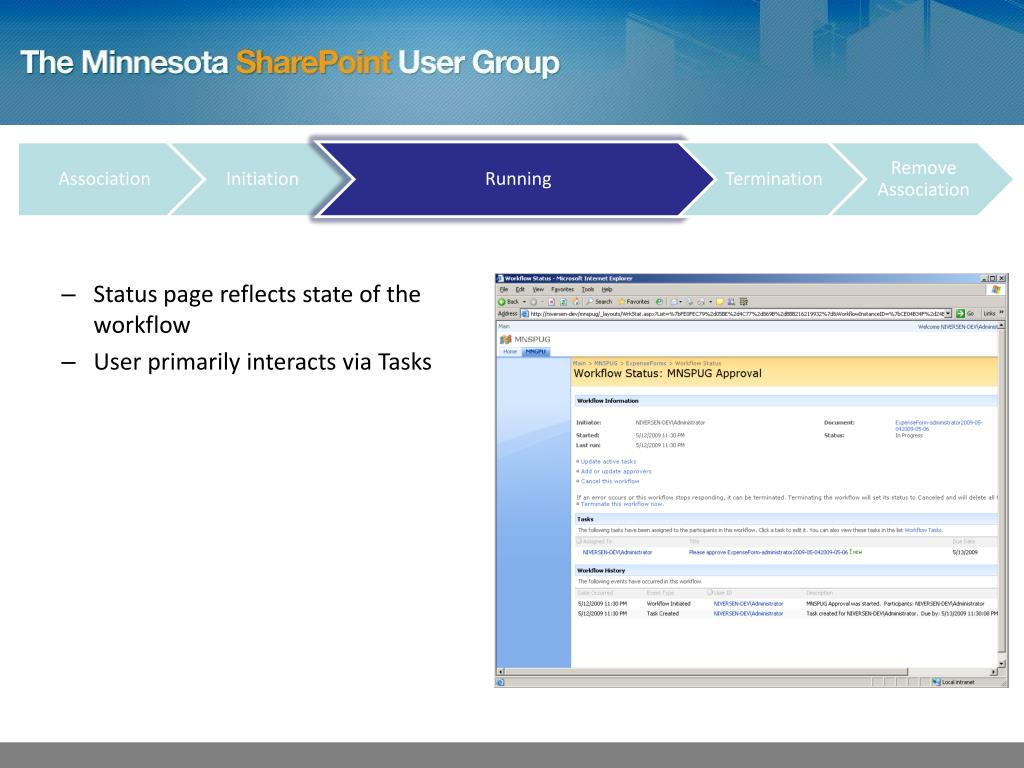
Task: Click NIVERSEN-DEV\Administrator in Tasks Assigned To
Action: [617, 552]
